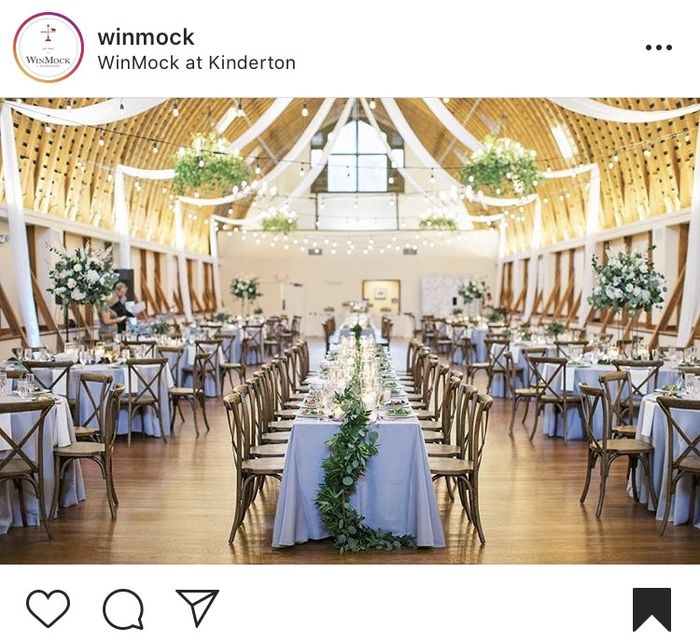This screenshot has width=700, height=641.
Task: Open the WinMock profile picture story ring
Action: point(48,48)
